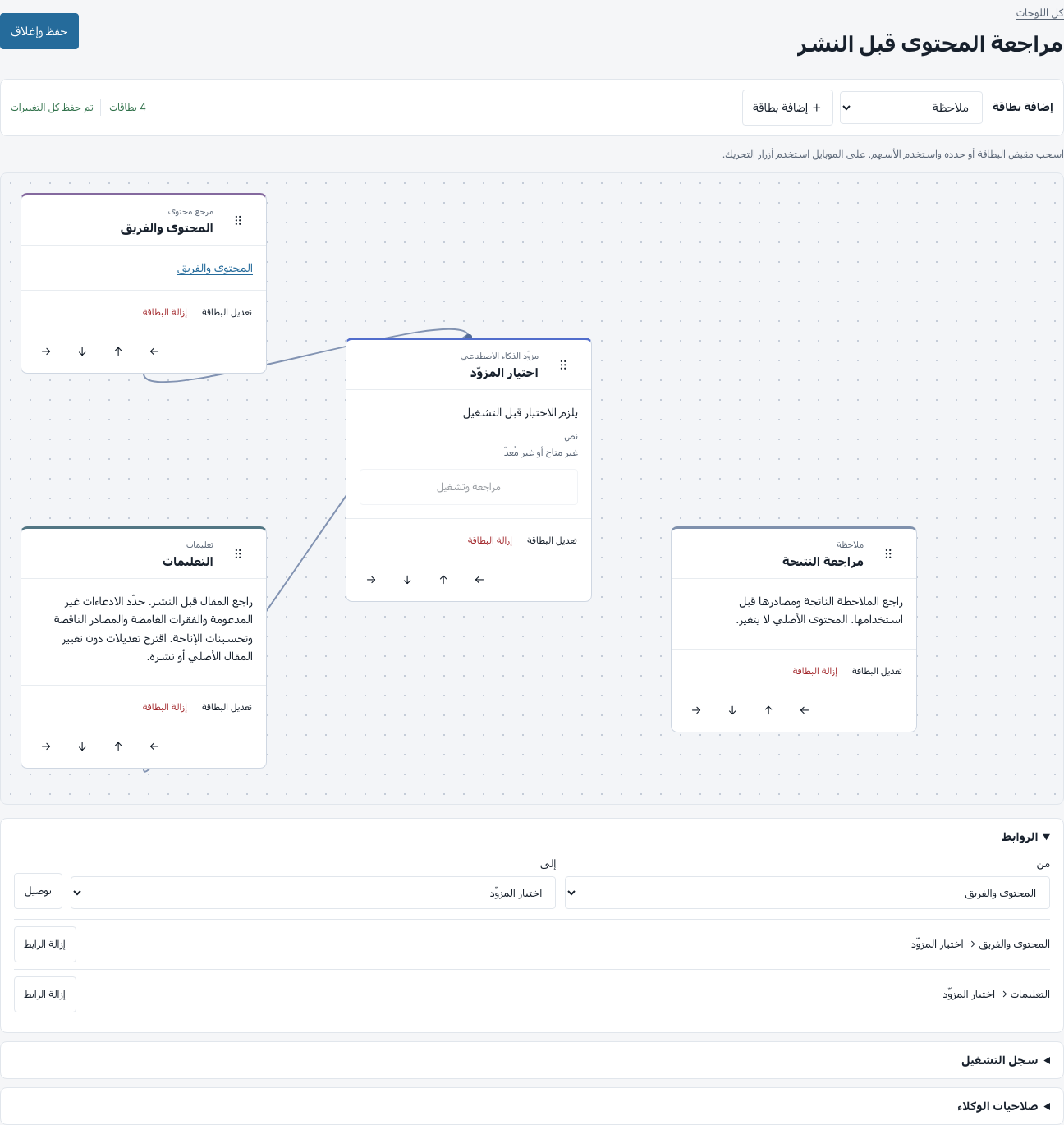Click تعديل البطاقة on اختيار المزوّد card

point(552,540)
